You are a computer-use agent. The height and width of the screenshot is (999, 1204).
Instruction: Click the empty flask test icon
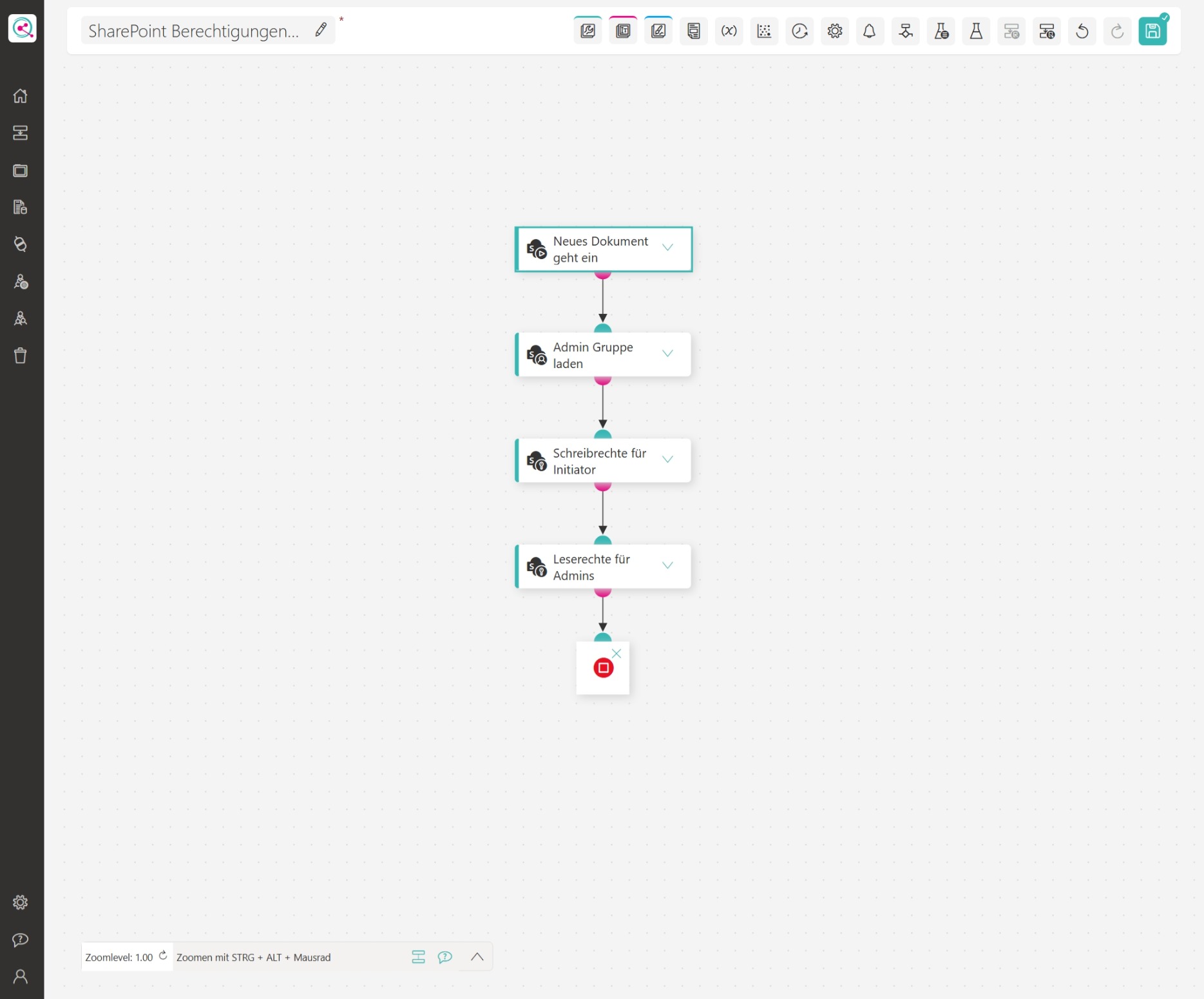coord(976,31)
